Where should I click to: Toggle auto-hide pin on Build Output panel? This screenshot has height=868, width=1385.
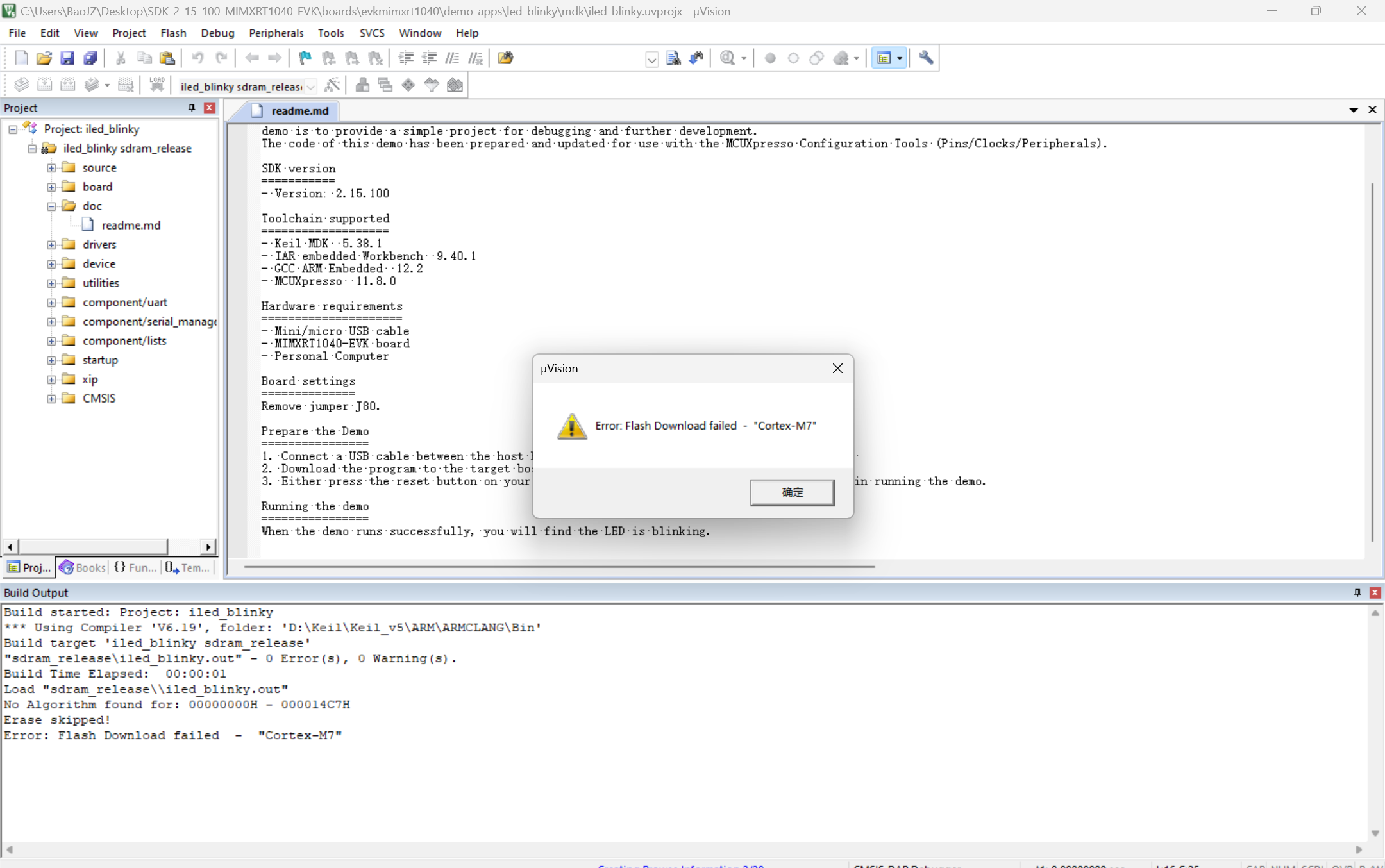click(1356, 592)
